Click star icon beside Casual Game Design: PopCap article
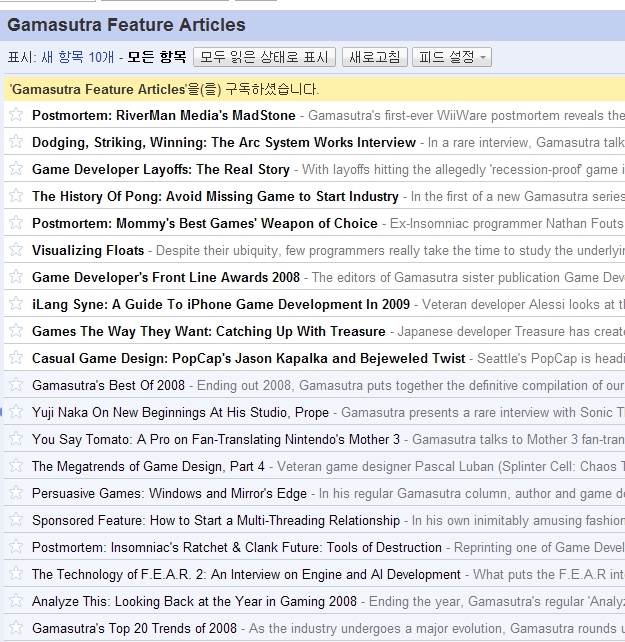The height and width of the screenshot is (642, 625). [16, 358]
